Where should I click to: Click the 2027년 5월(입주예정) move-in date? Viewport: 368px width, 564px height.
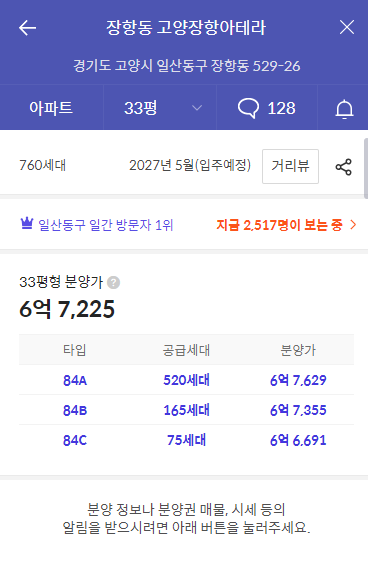pyautogui.click(x=190, y=165)
